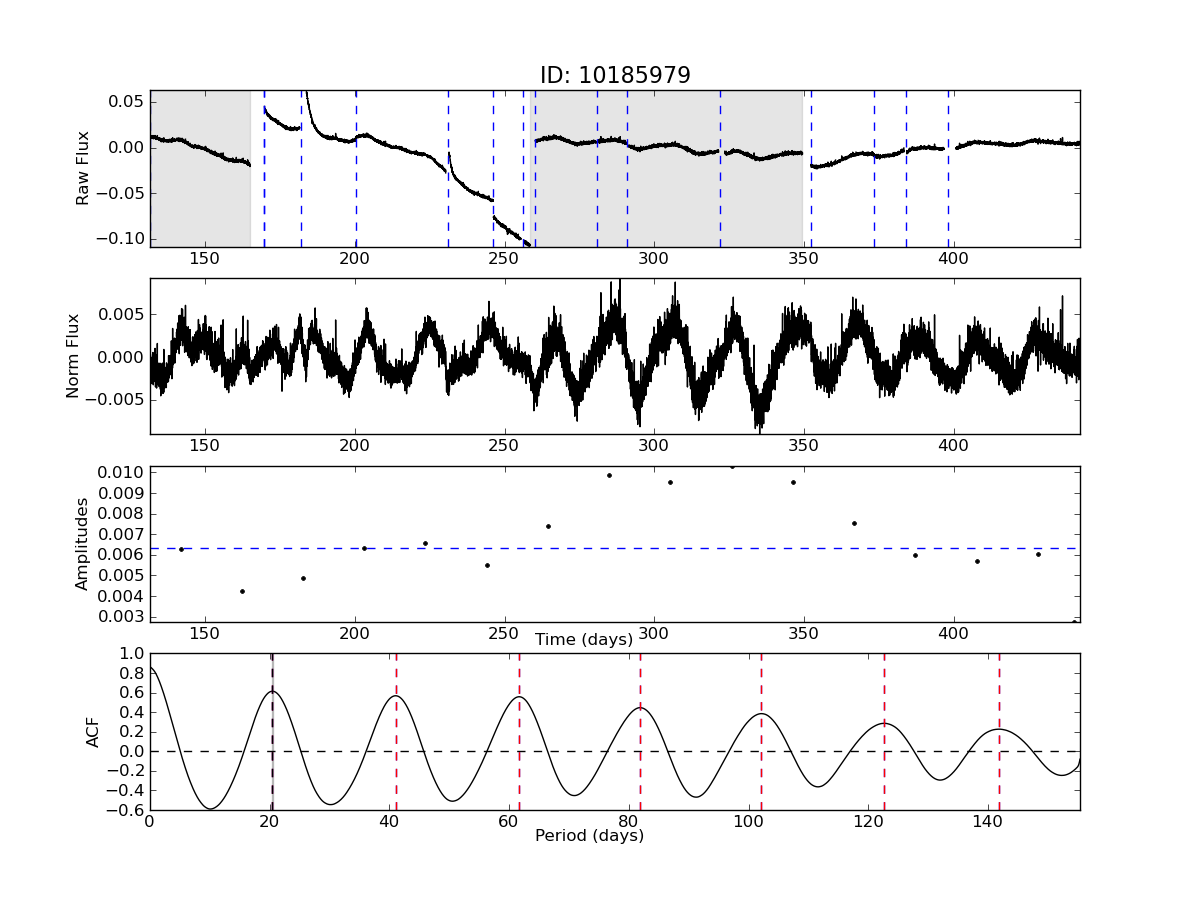The width and height of the screenshot is (1200, 900).
Task: Click the first ACF peak near period 20
Action: 272,691
